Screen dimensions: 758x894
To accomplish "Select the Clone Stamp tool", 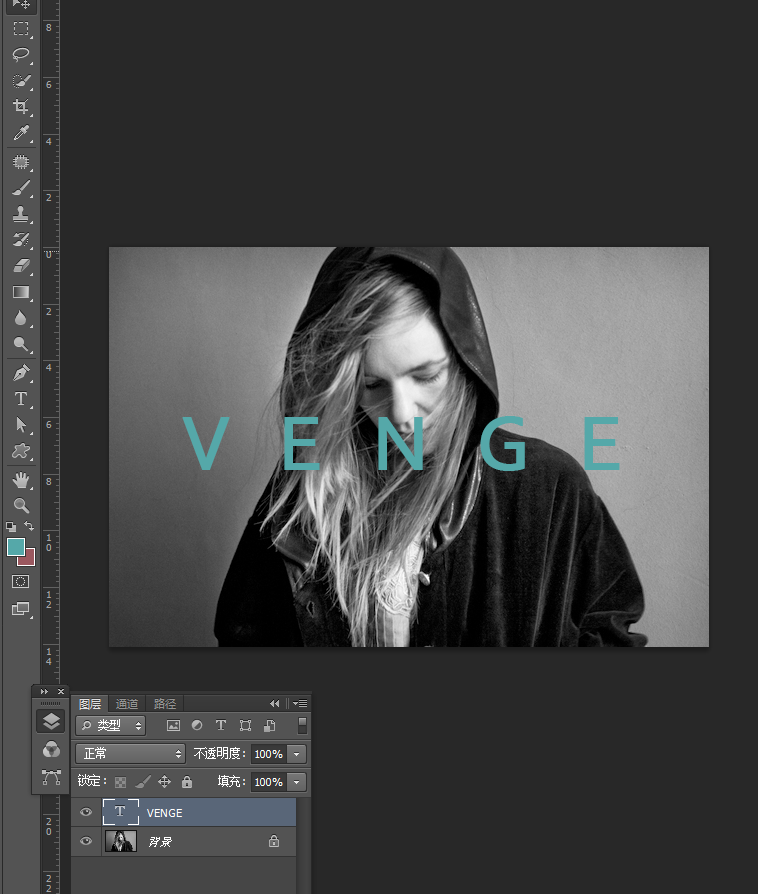I will click(x=21, y=214).
